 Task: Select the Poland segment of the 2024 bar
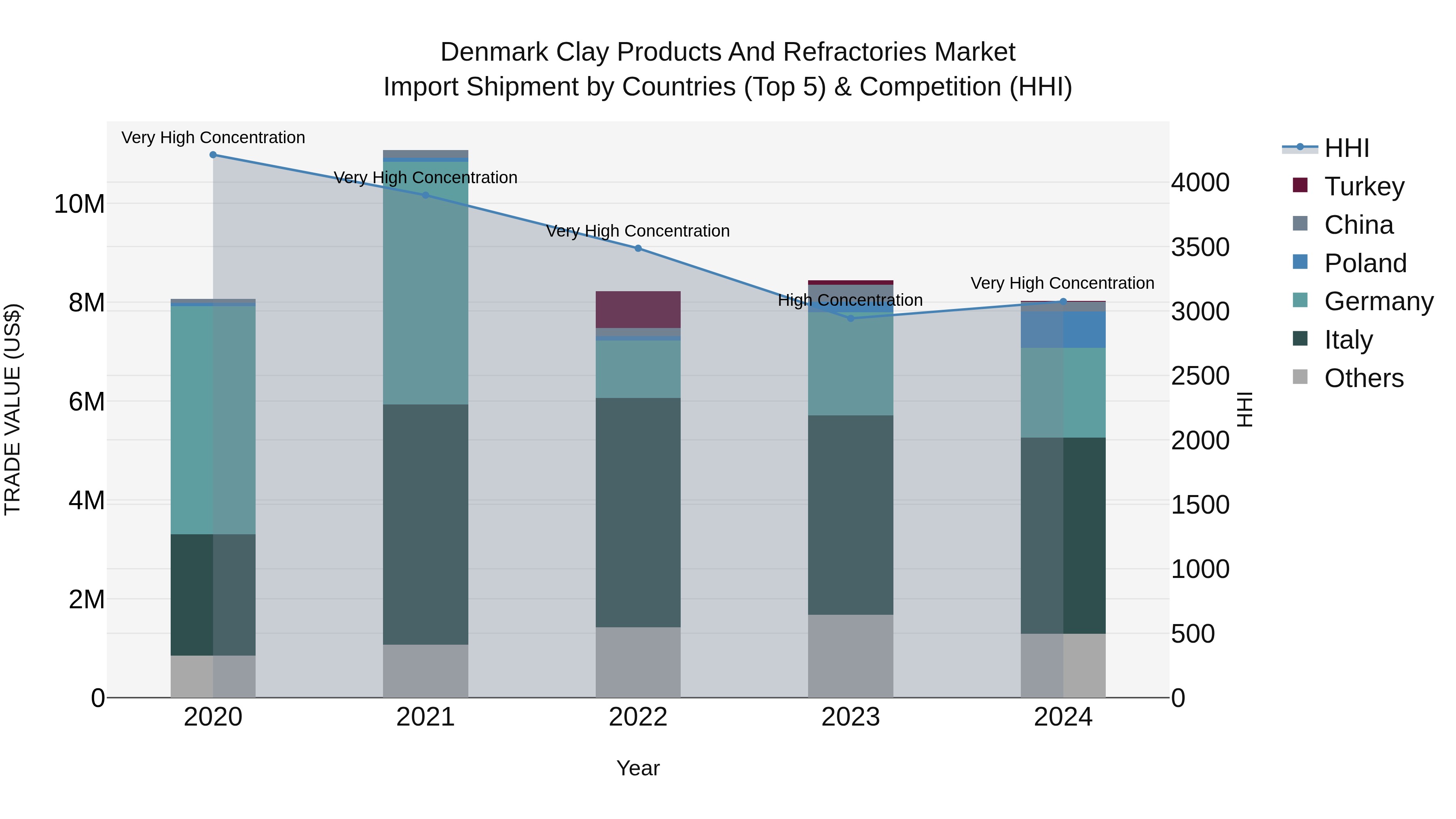tap(1063, 330)
